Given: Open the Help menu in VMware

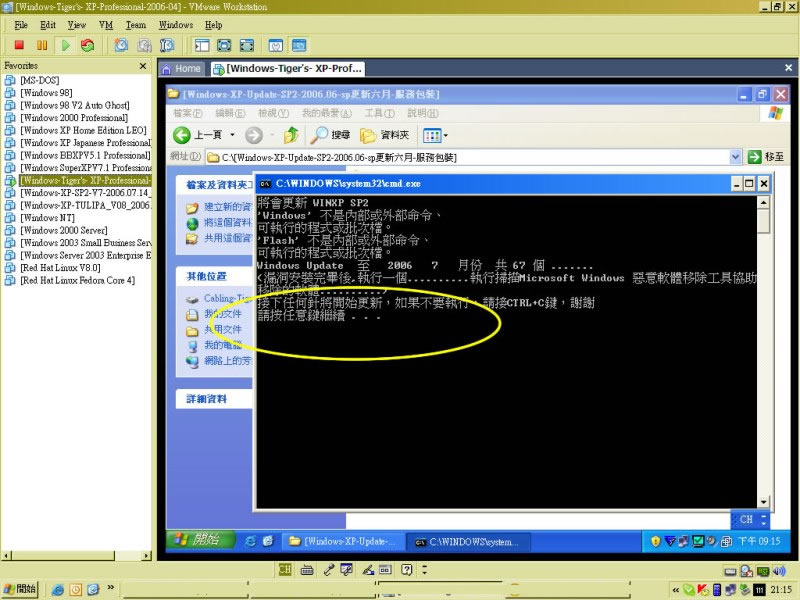Looking at the screenshot, I should click(214, 25).
